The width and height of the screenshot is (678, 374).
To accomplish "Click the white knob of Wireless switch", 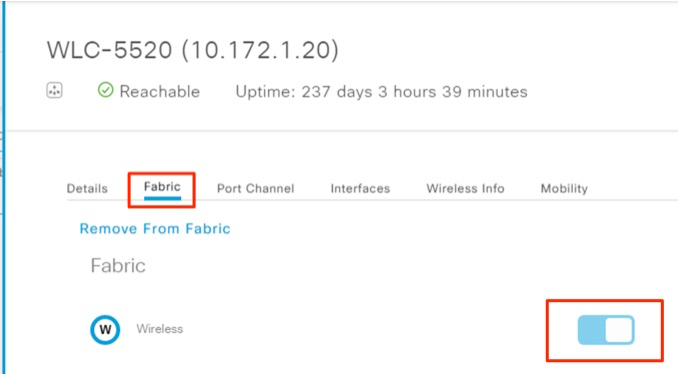I will click(x=619, y=330).
